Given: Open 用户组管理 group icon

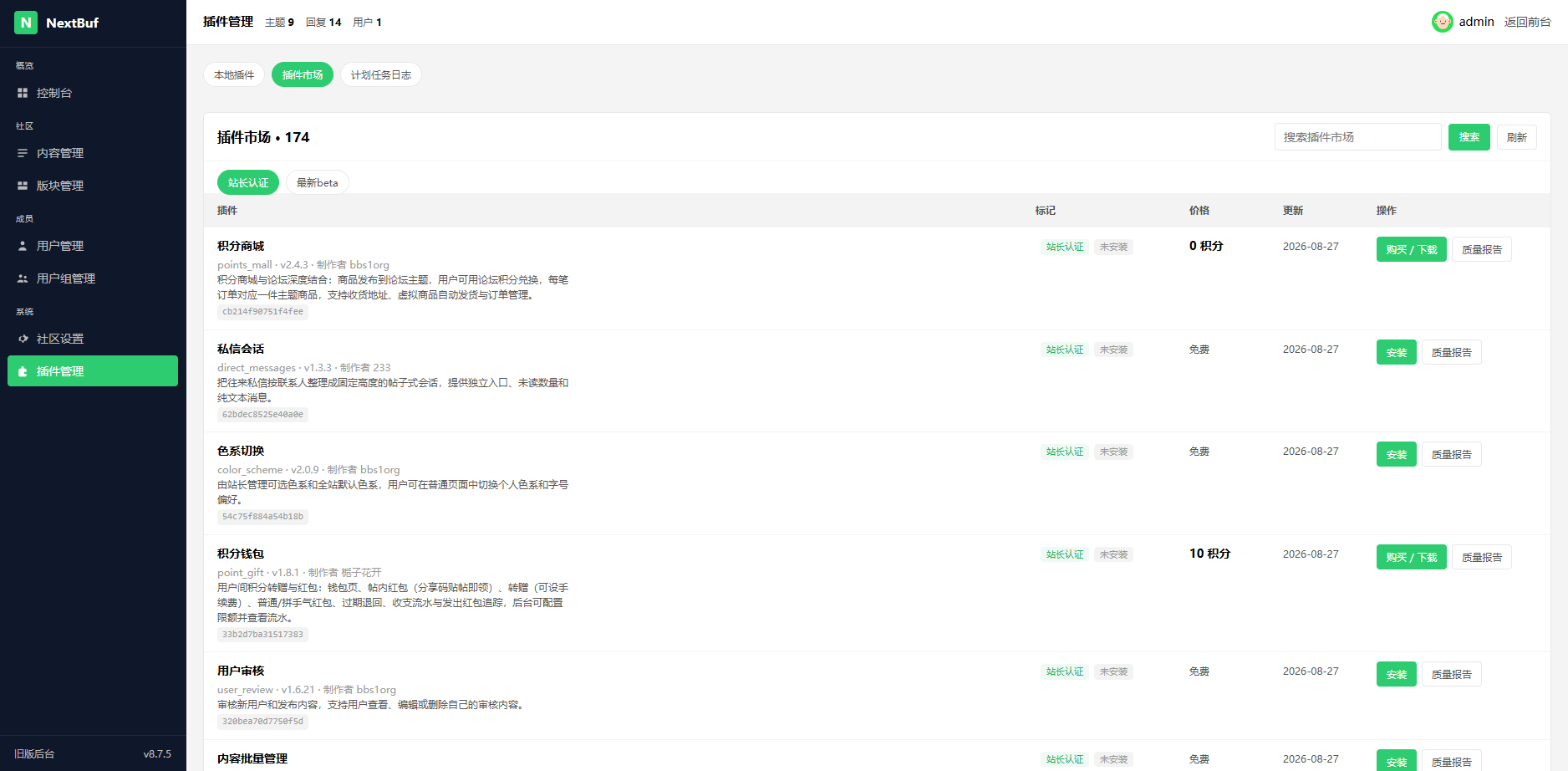Looking at the screenshot, I should 23,278.
